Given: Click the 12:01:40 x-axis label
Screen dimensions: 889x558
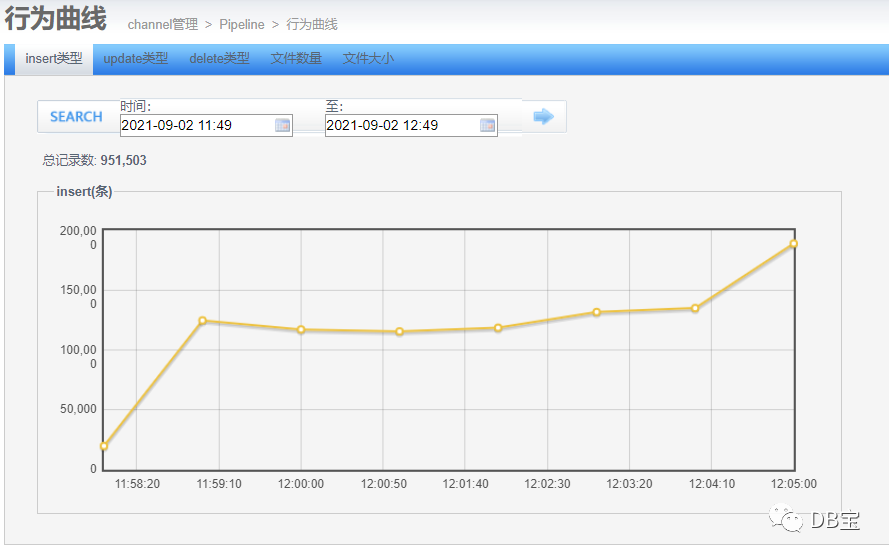Looking at the screenshot, I should [465, 484].
